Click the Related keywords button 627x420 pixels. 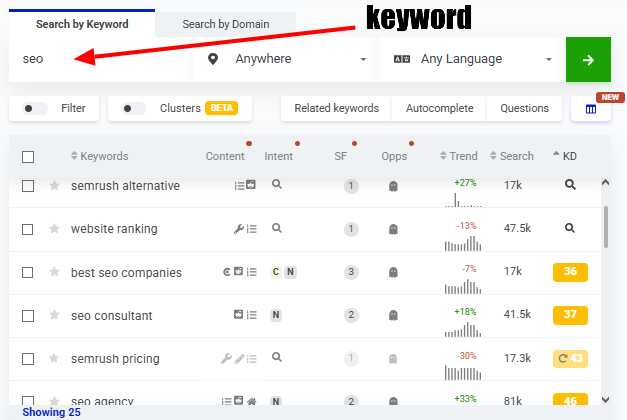click(336, 108)
